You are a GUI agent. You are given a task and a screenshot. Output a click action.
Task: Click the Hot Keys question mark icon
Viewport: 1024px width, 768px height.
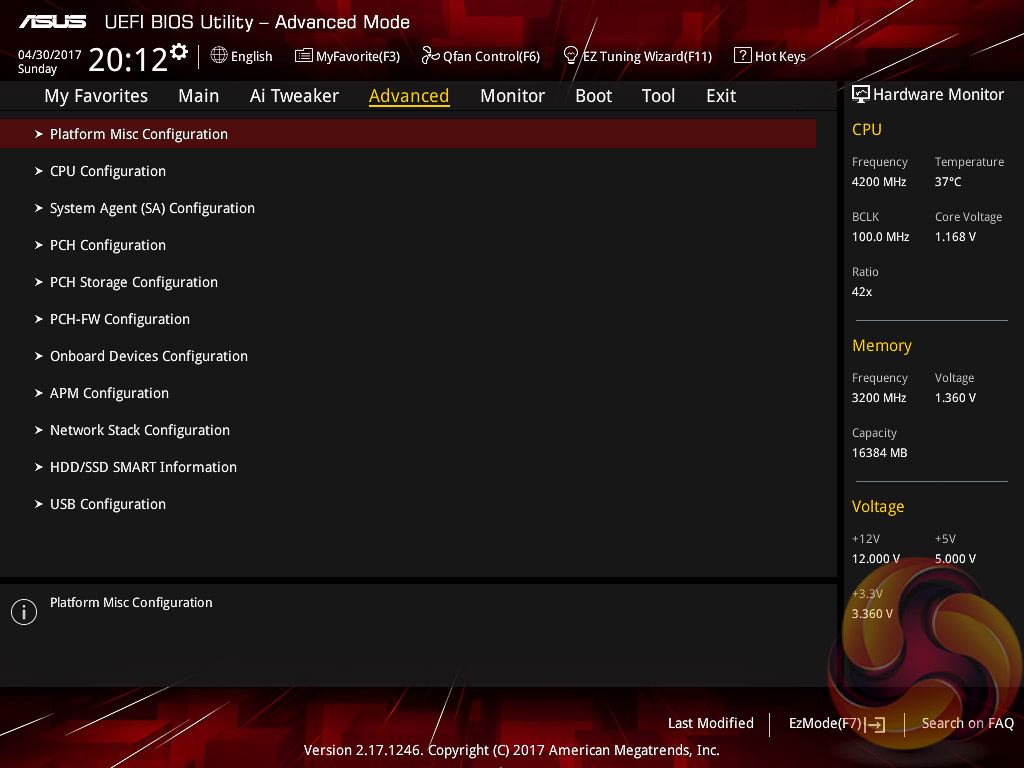[743, 56]
